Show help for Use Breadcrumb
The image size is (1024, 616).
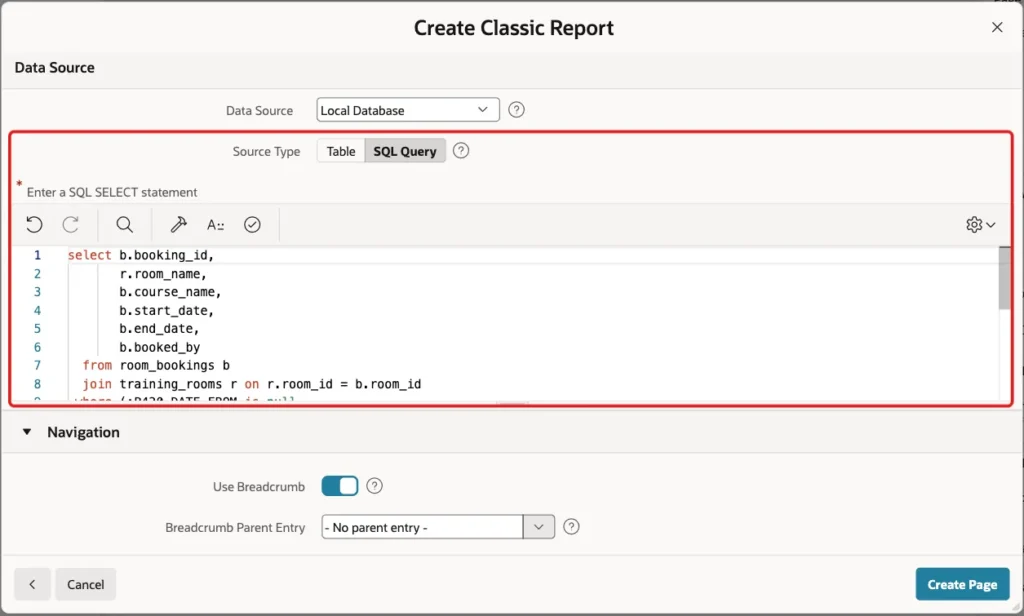374,486
